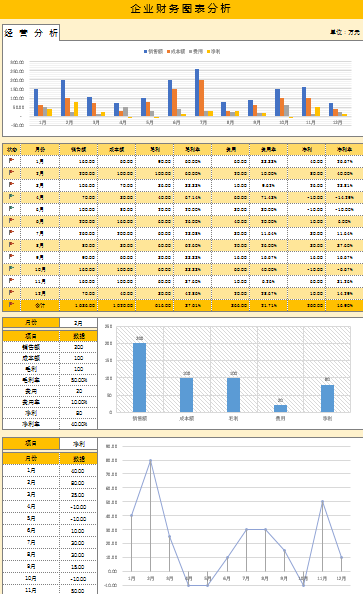Click the 2月 value 80.00 in the 净利 table
Image resolution: width=363 pixels, height=594 pixels.
(x=78, y=483)
